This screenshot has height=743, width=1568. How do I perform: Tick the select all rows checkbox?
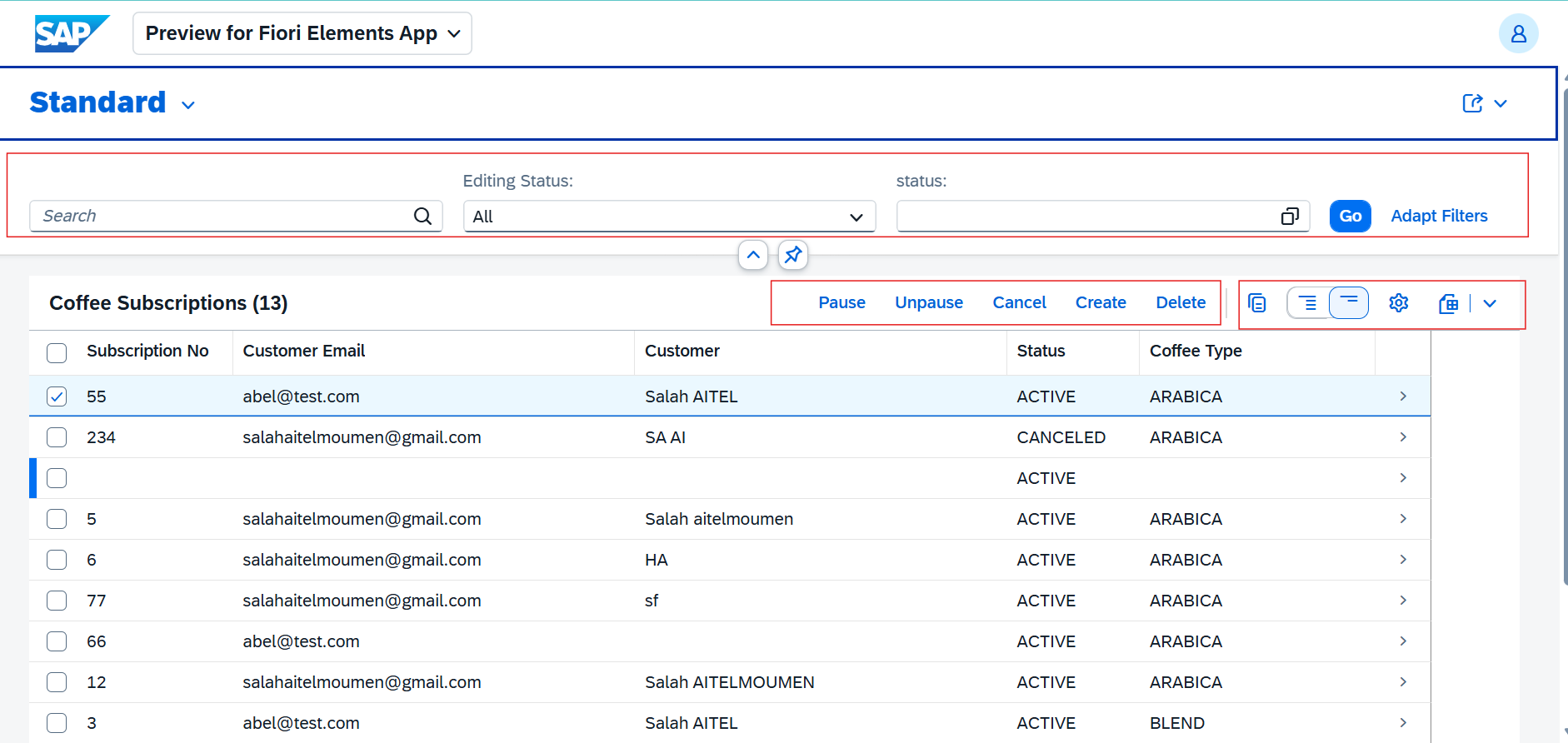click(57, 352)
